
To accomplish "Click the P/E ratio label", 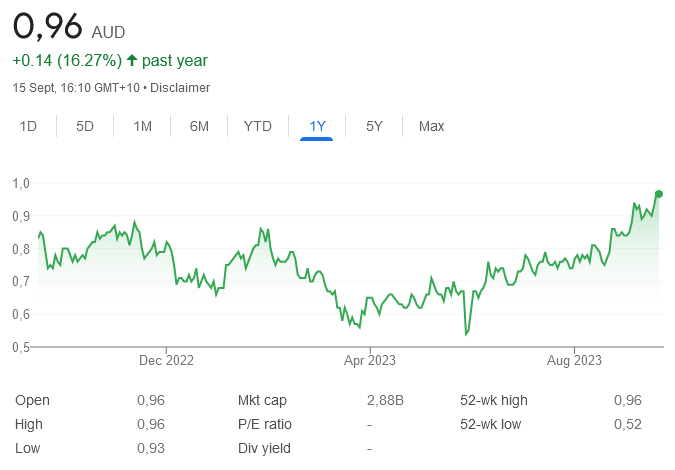I will pos(265,424).
